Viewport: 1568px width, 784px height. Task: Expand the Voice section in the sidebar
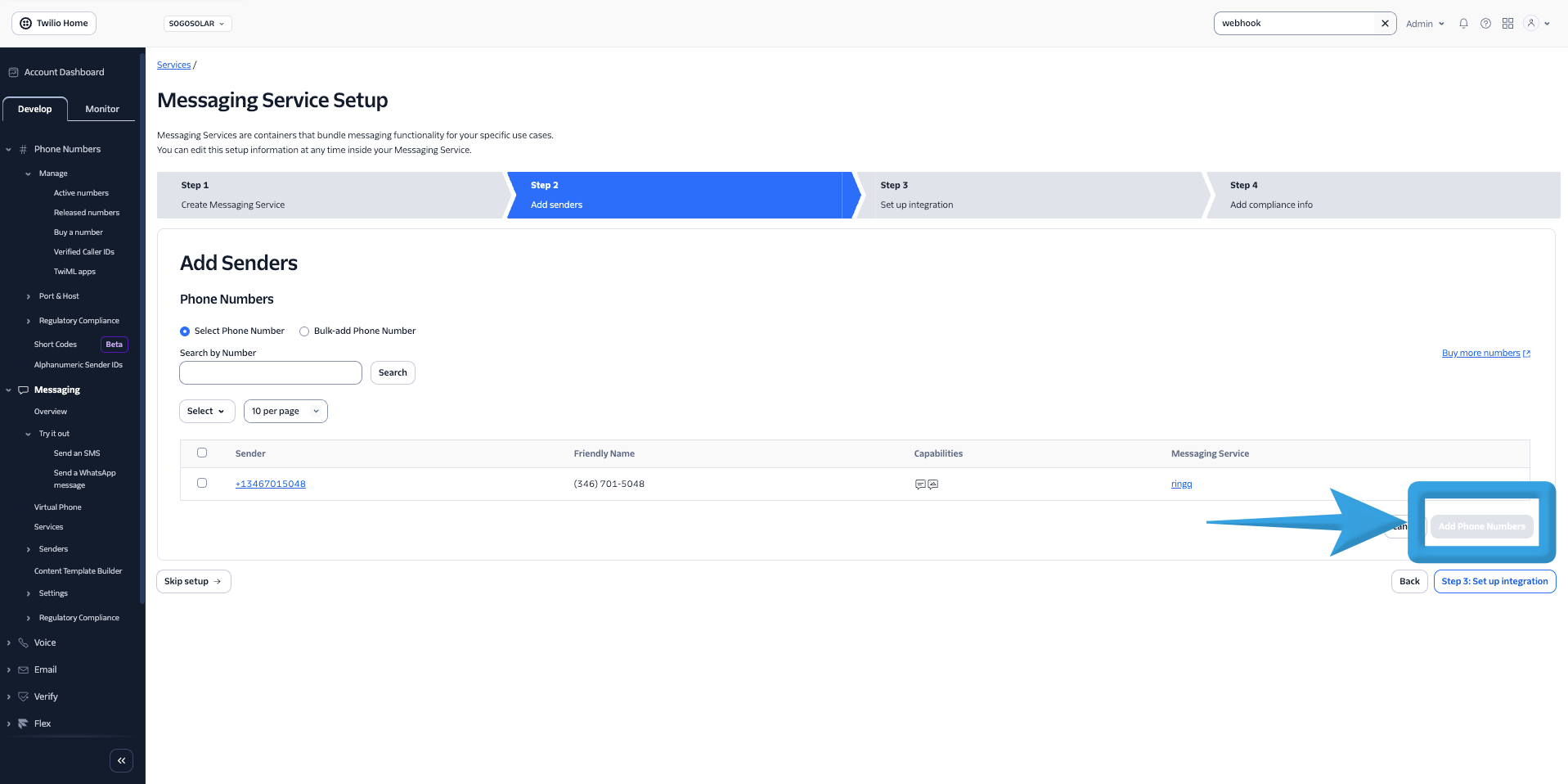(45, 642)
